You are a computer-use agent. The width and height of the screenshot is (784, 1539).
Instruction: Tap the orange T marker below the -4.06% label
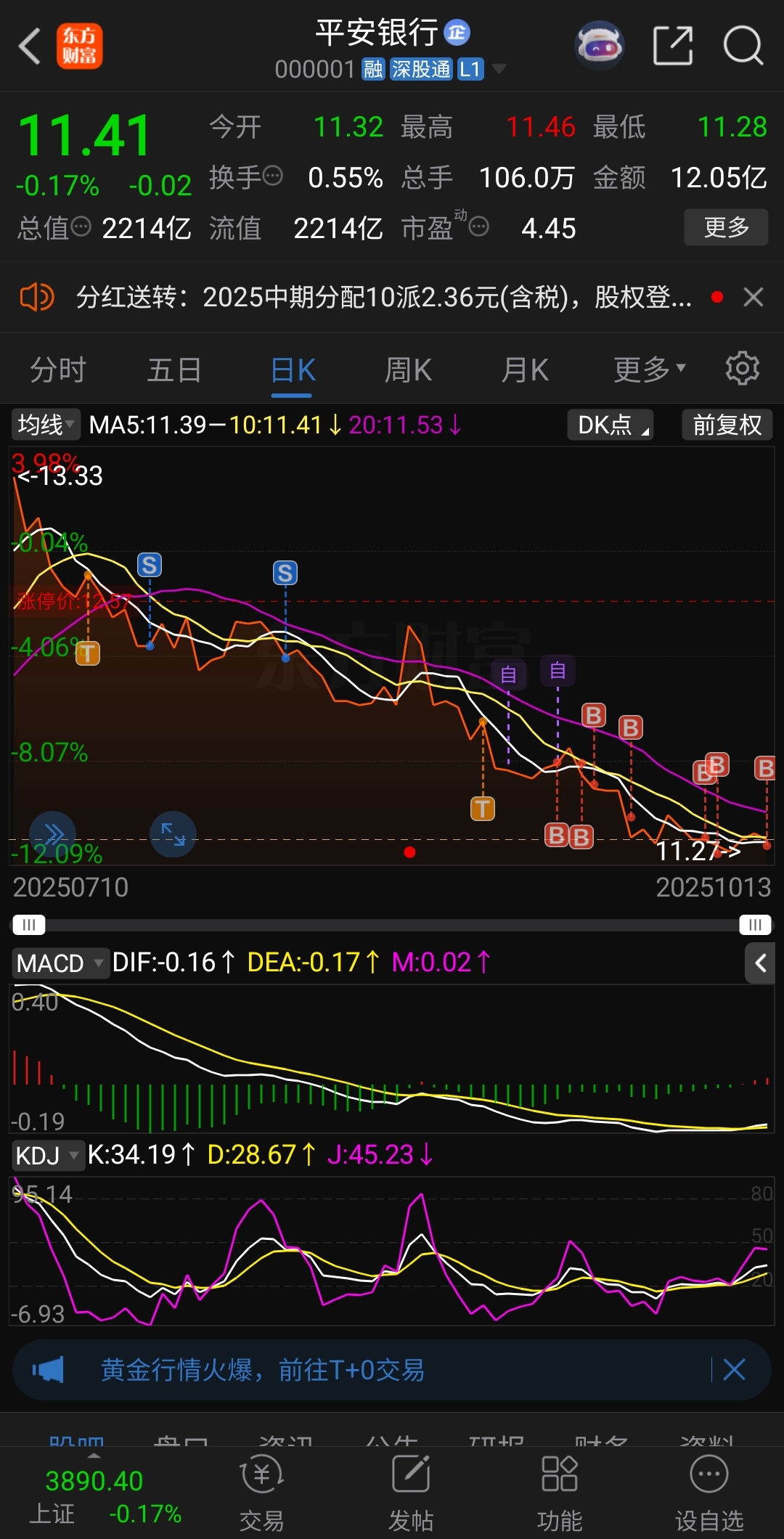[88, 653]
